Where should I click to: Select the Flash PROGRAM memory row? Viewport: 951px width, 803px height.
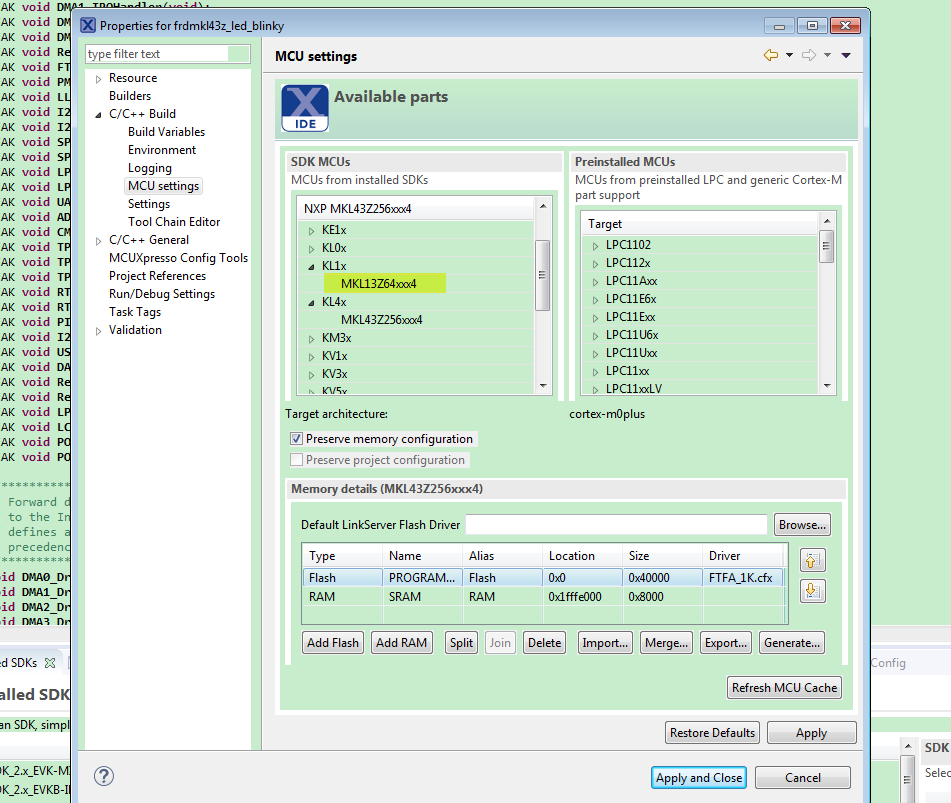point(542,578)
